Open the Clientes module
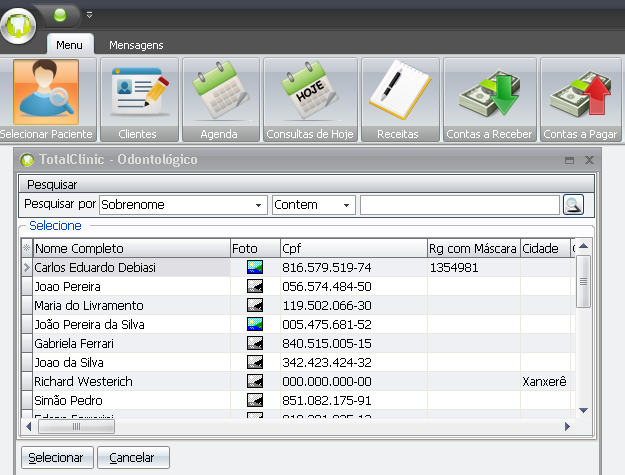625x475 pixels. [140, 100]
